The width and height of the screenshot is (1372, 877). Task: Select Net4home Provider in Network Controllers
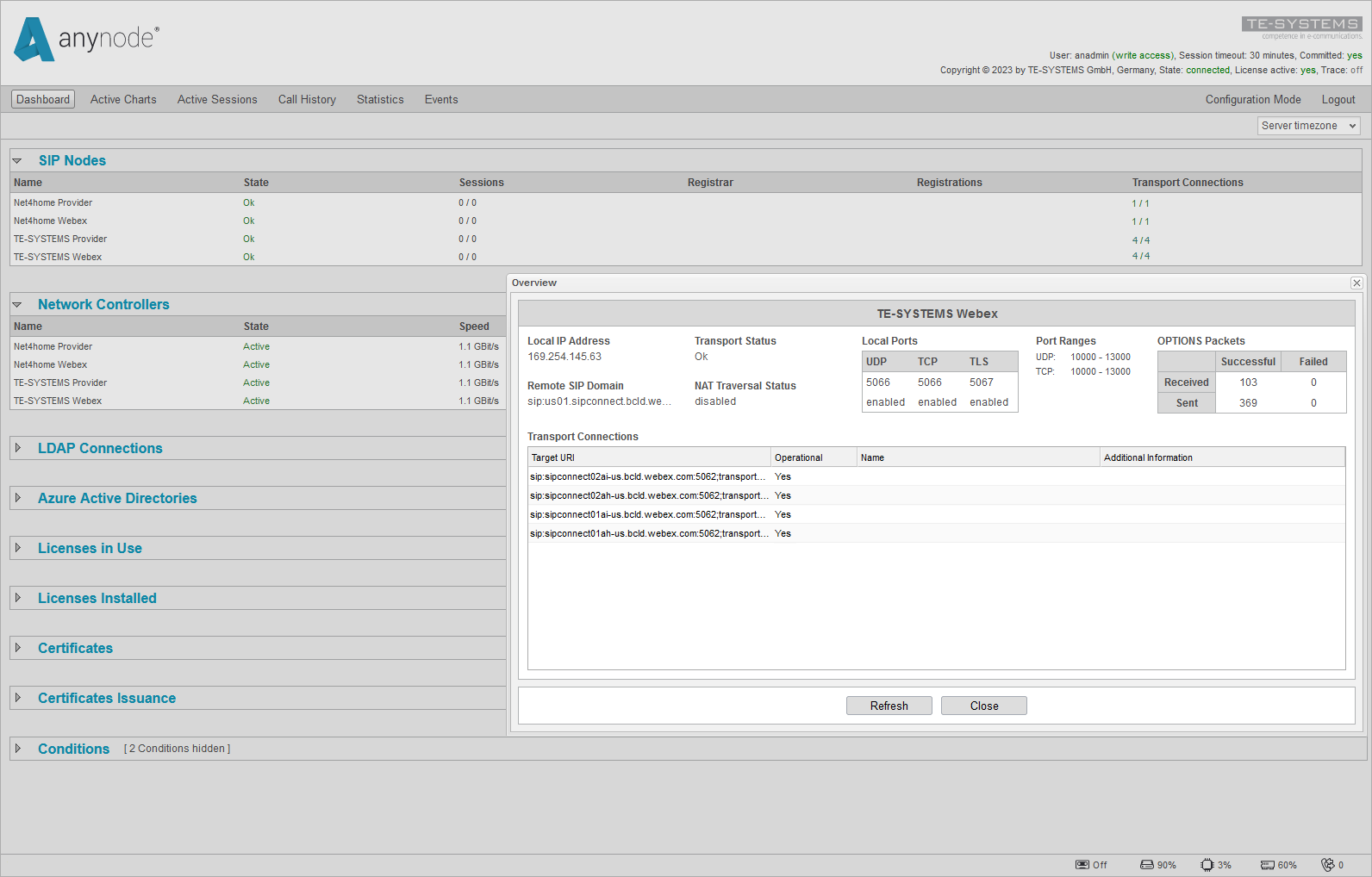[53, 347]
